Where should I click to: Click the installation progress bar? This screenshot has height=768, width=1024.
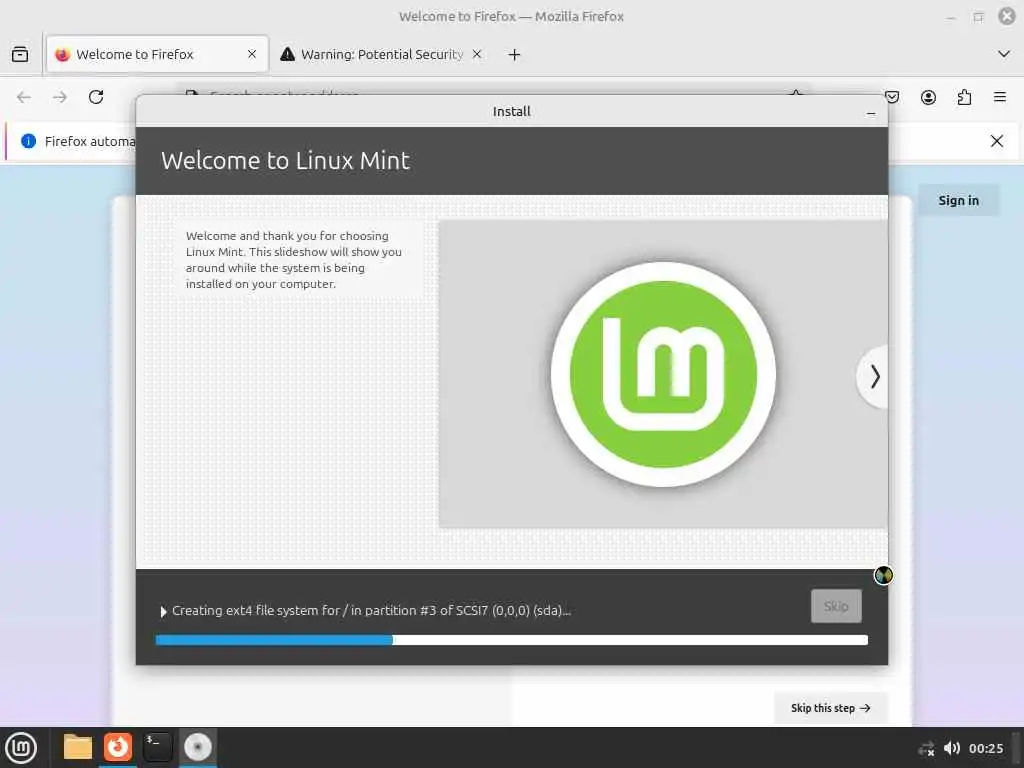coord(511,640)
